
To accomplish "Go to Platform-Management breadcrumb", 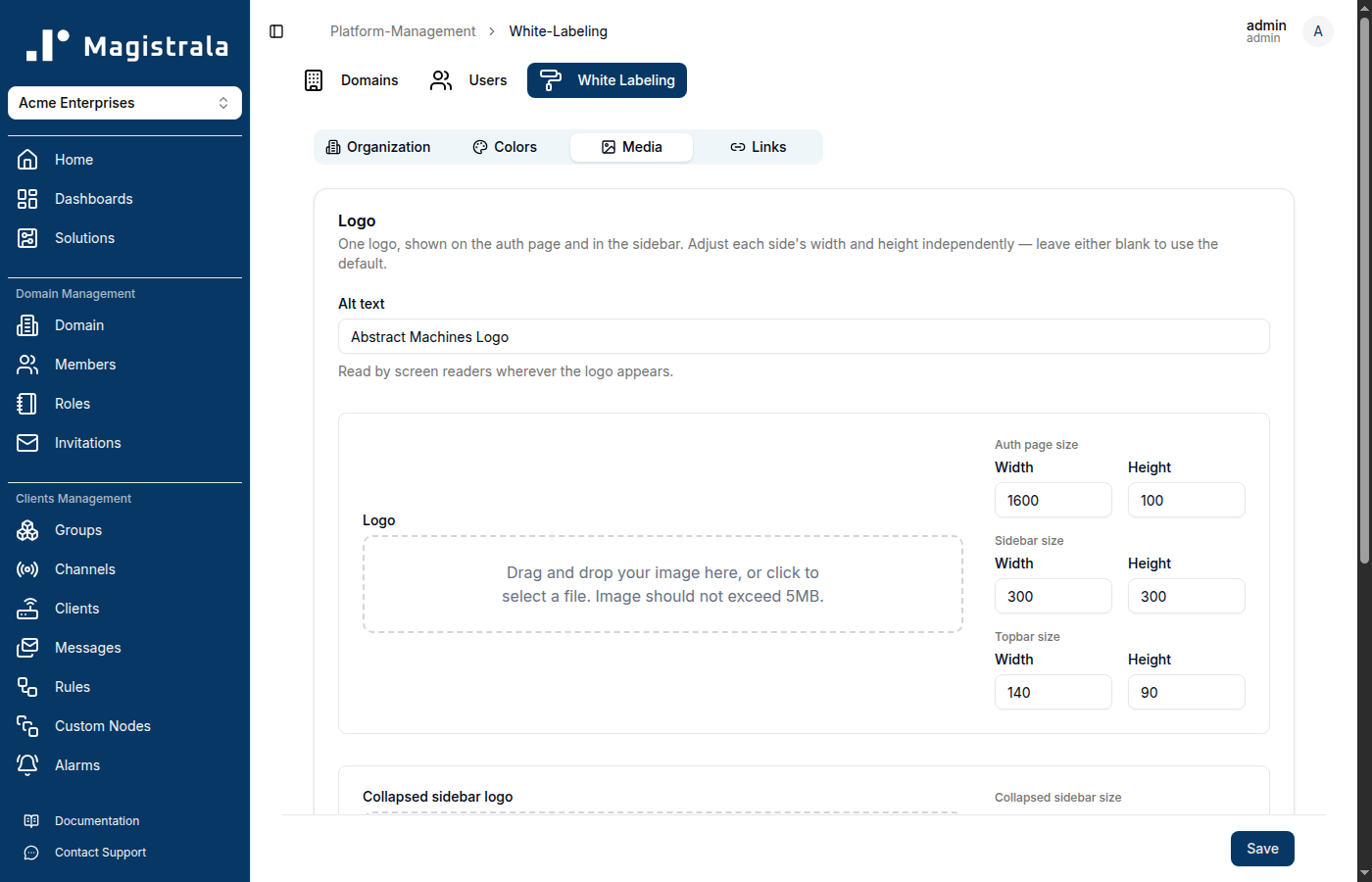I will [x=403, y=31].
